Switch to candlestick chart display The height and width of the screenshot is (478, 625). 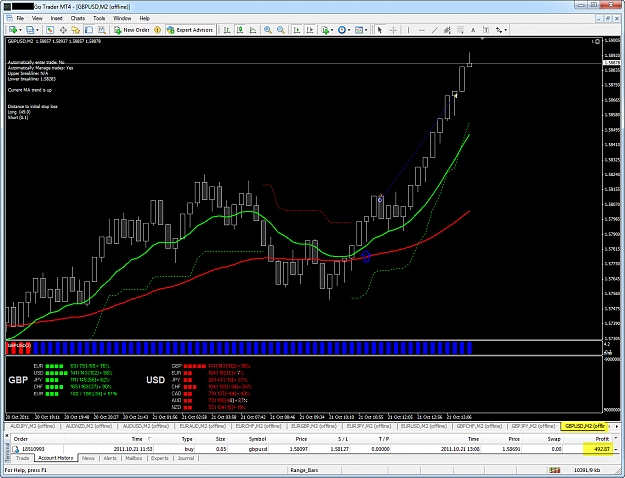(240, 30)
